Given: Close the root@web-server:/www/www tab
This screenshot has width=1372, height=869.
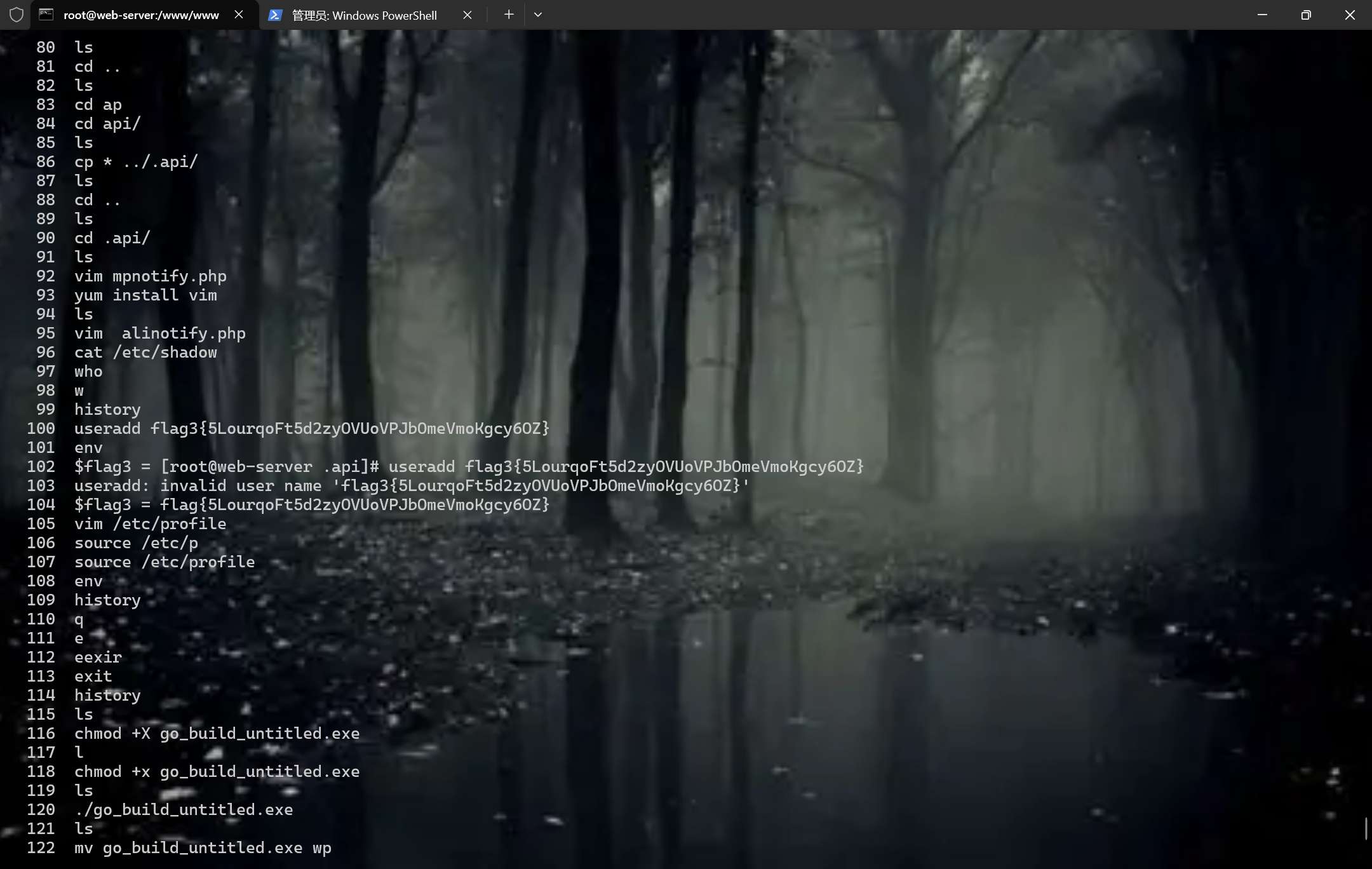Looking at the screenshot, I should [239, 15].
